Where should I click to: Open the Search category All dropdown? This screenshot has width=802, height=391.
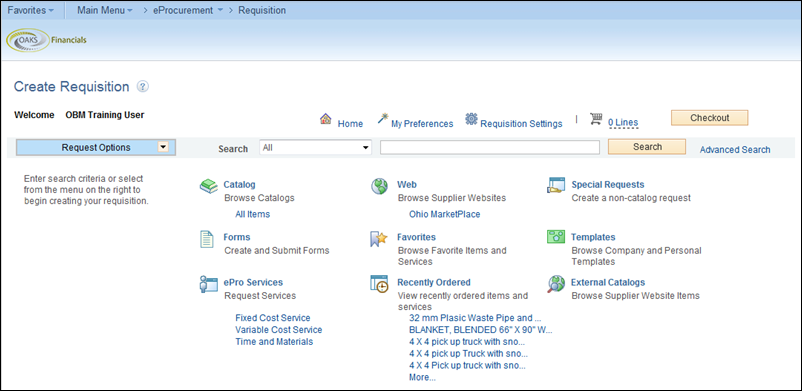315,147
